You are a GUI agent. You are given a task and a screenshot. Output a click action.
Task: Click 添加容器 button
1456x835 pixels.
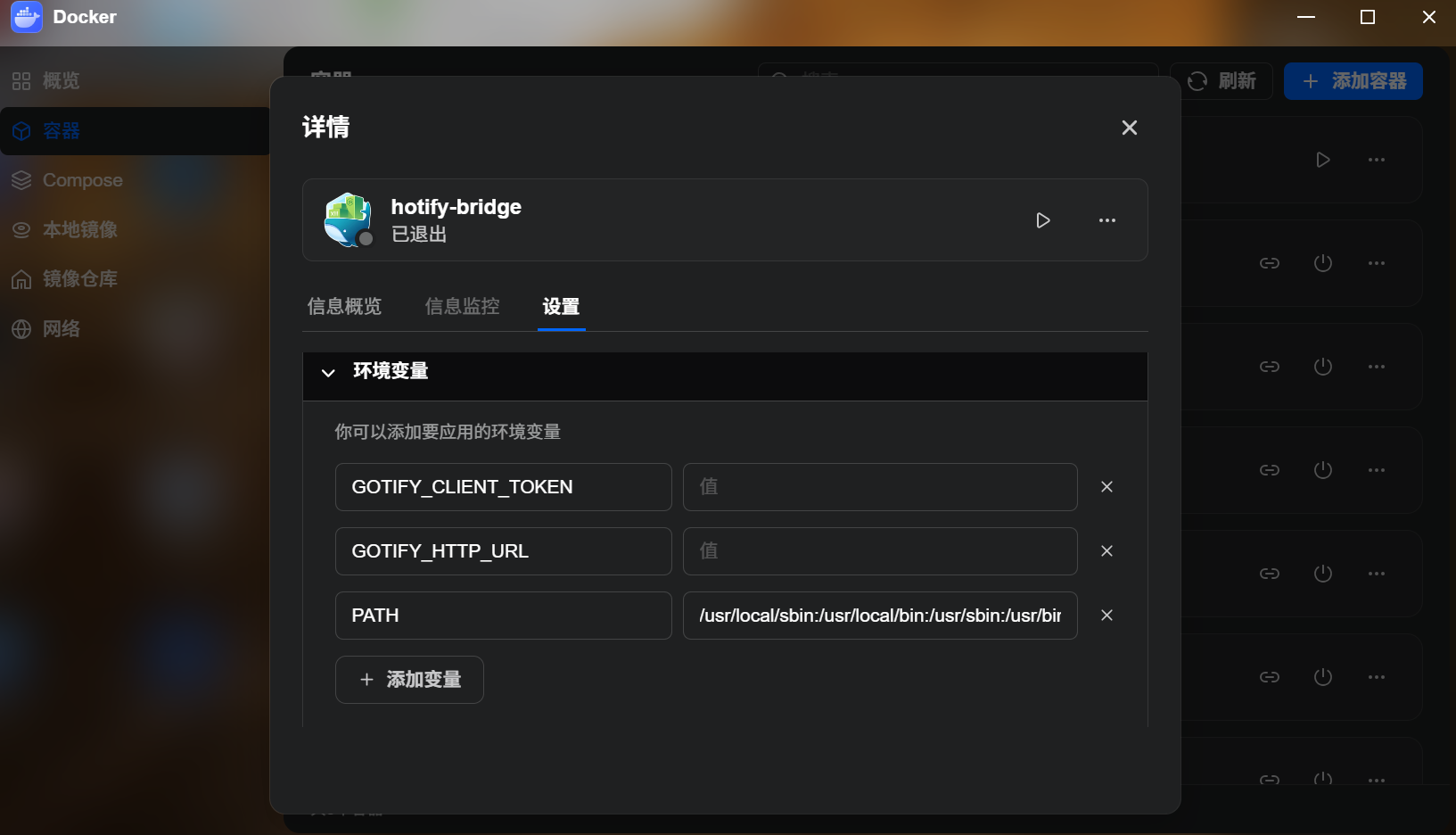pyautogui.click(x=1353, y=81)
